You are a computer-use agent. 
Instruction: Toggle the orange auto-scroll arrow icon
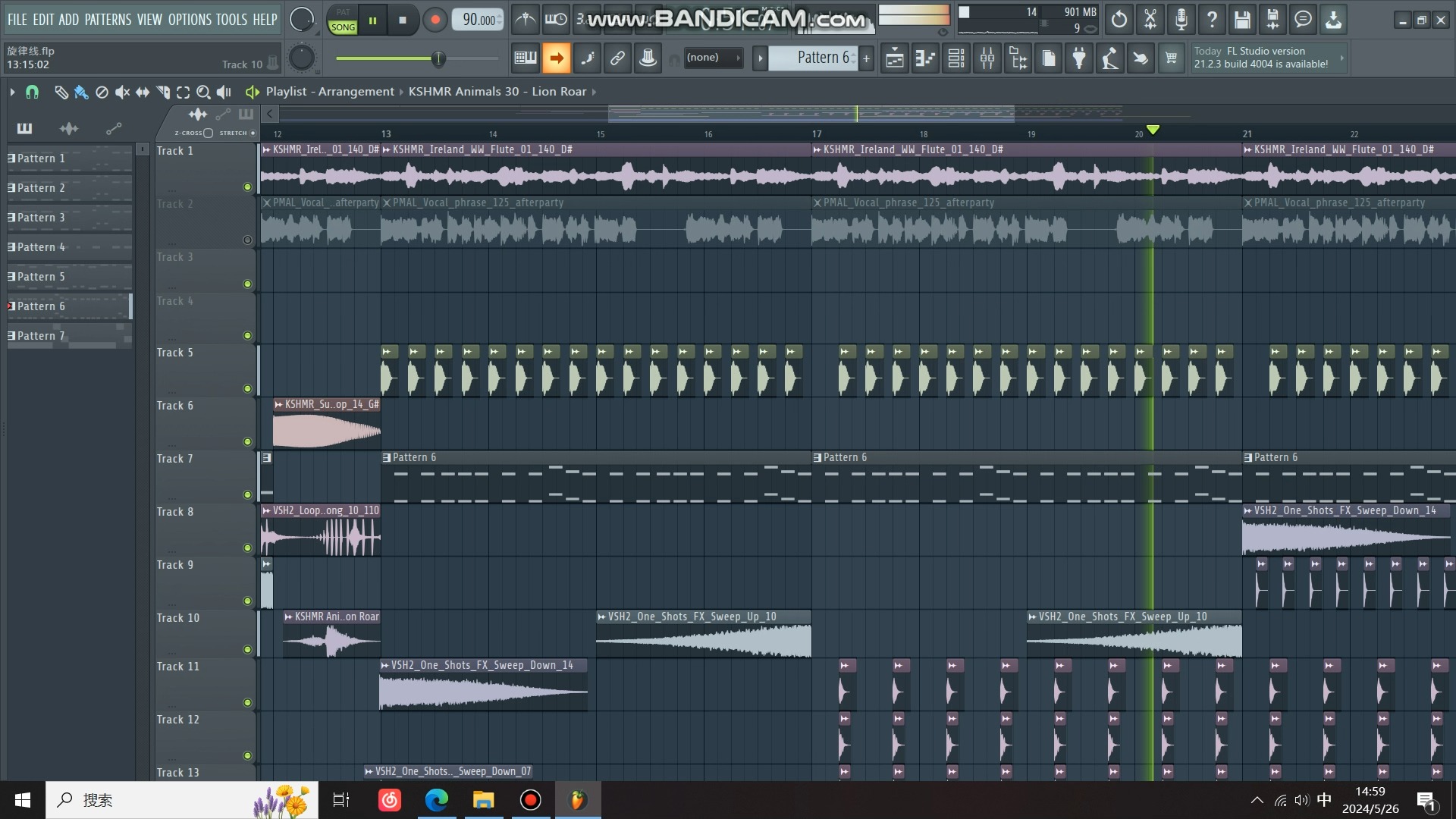[x=556, y=58]
